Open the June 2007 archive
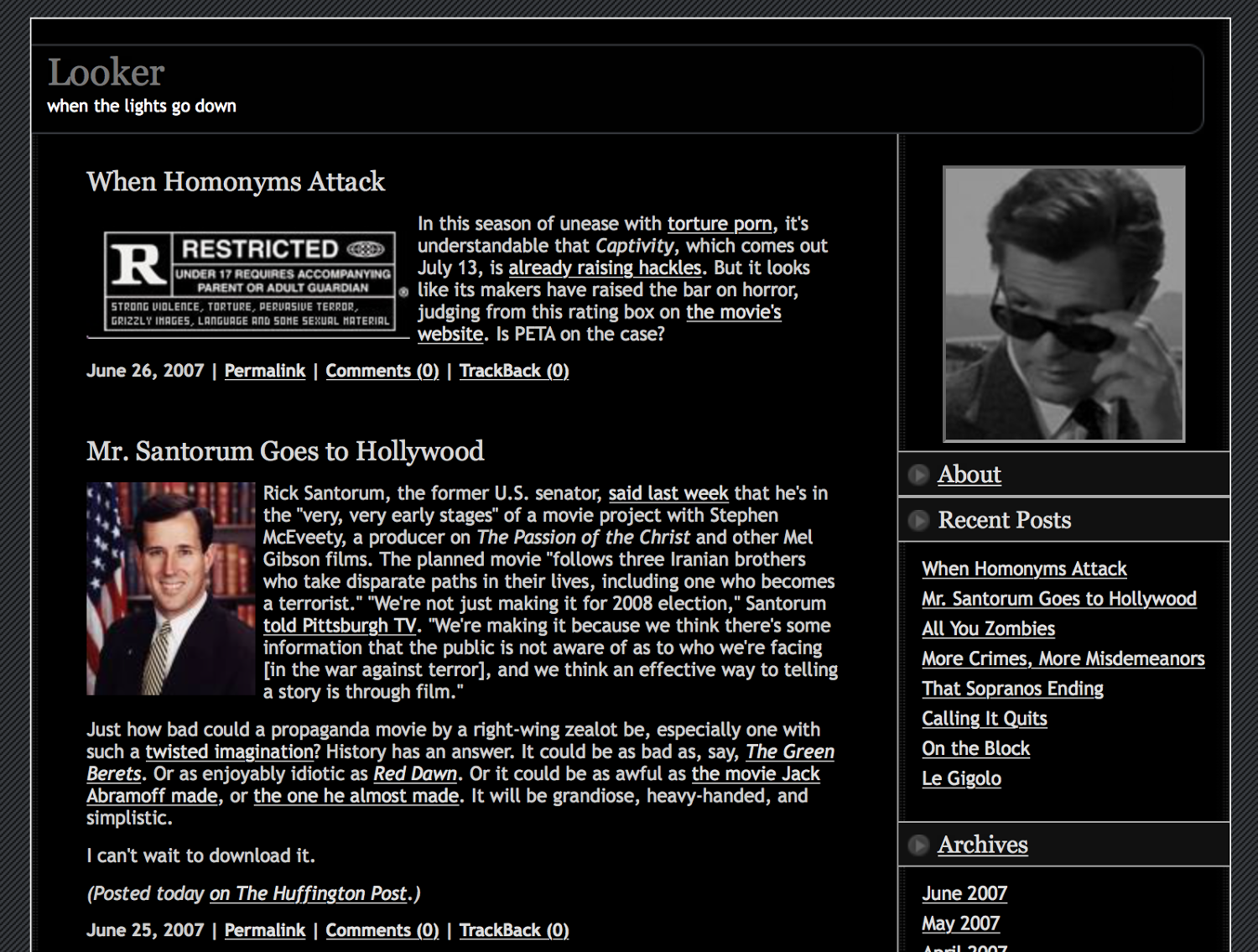 click(x=964, y=894)
